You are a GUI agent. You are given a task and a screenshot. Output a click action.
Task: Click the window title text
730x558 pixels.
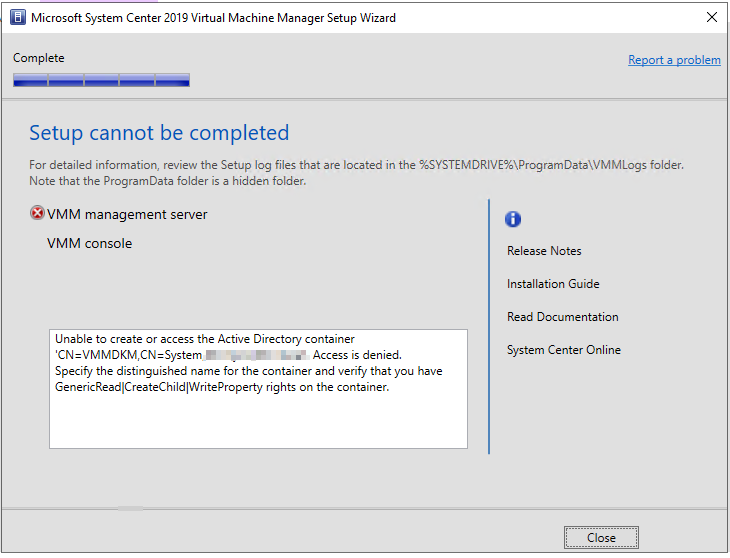coord(213,18)
